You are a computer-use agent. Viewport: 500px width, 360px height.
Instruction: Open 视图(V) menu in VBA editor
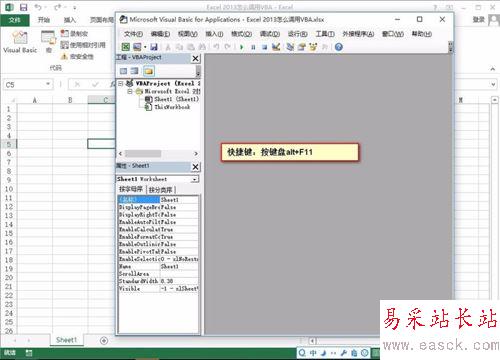188,34
